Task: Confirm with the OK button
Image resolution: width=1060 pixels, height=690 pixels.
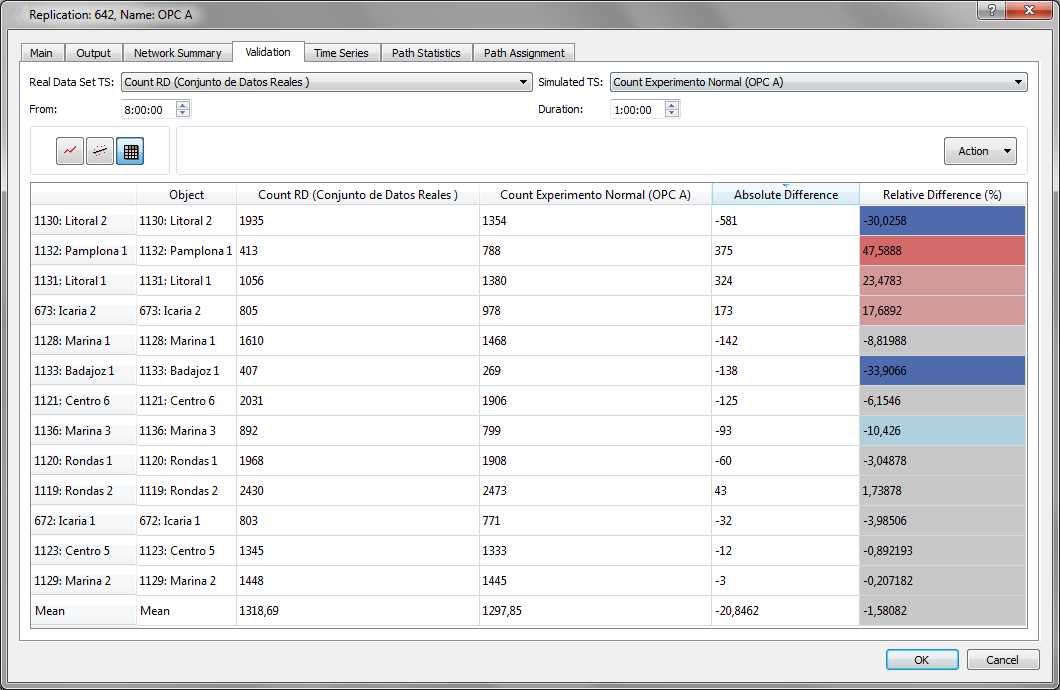Action: pos(921,659)
